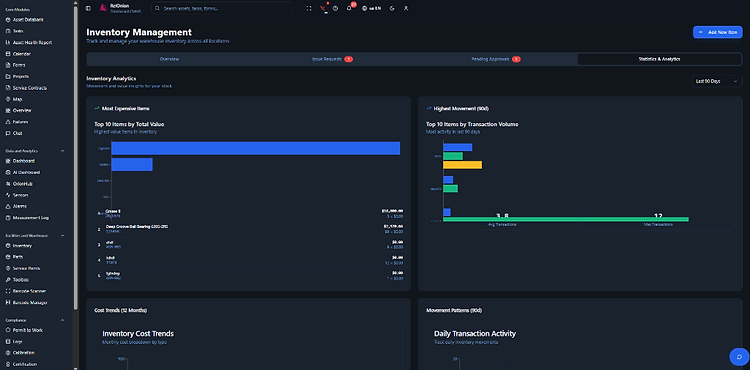Screen dimensions: 750x370
Task: Open the AI Dashboard icon
Action: [x=8, y=173]
